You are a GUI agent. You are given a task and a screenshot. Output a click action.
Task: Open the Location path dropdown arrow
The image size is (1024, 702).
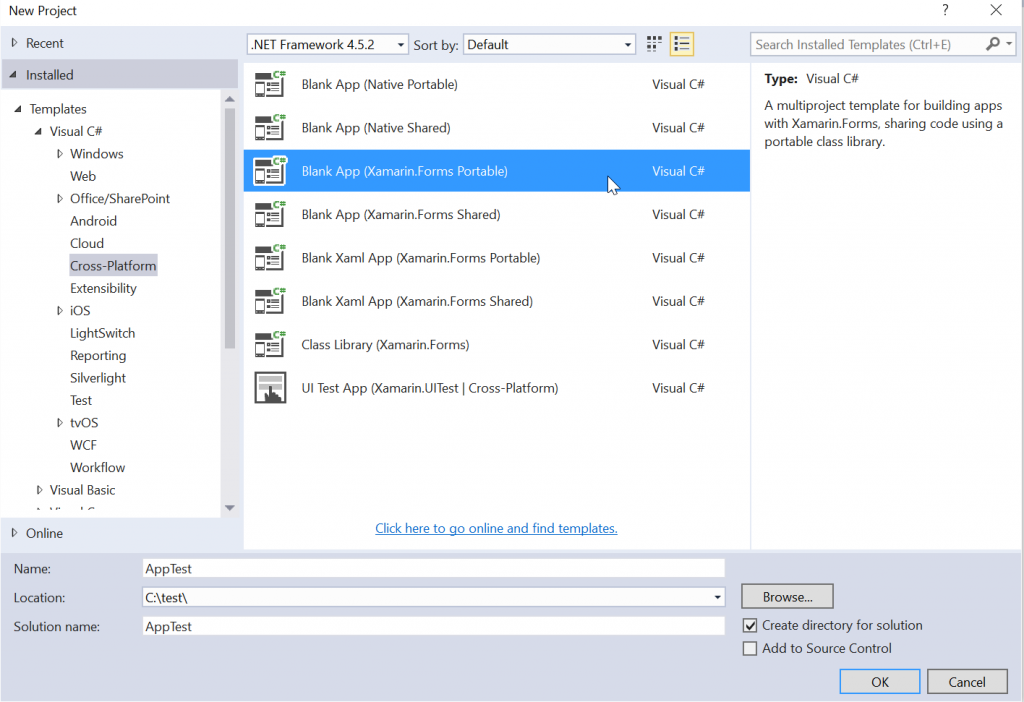(717, 597)
